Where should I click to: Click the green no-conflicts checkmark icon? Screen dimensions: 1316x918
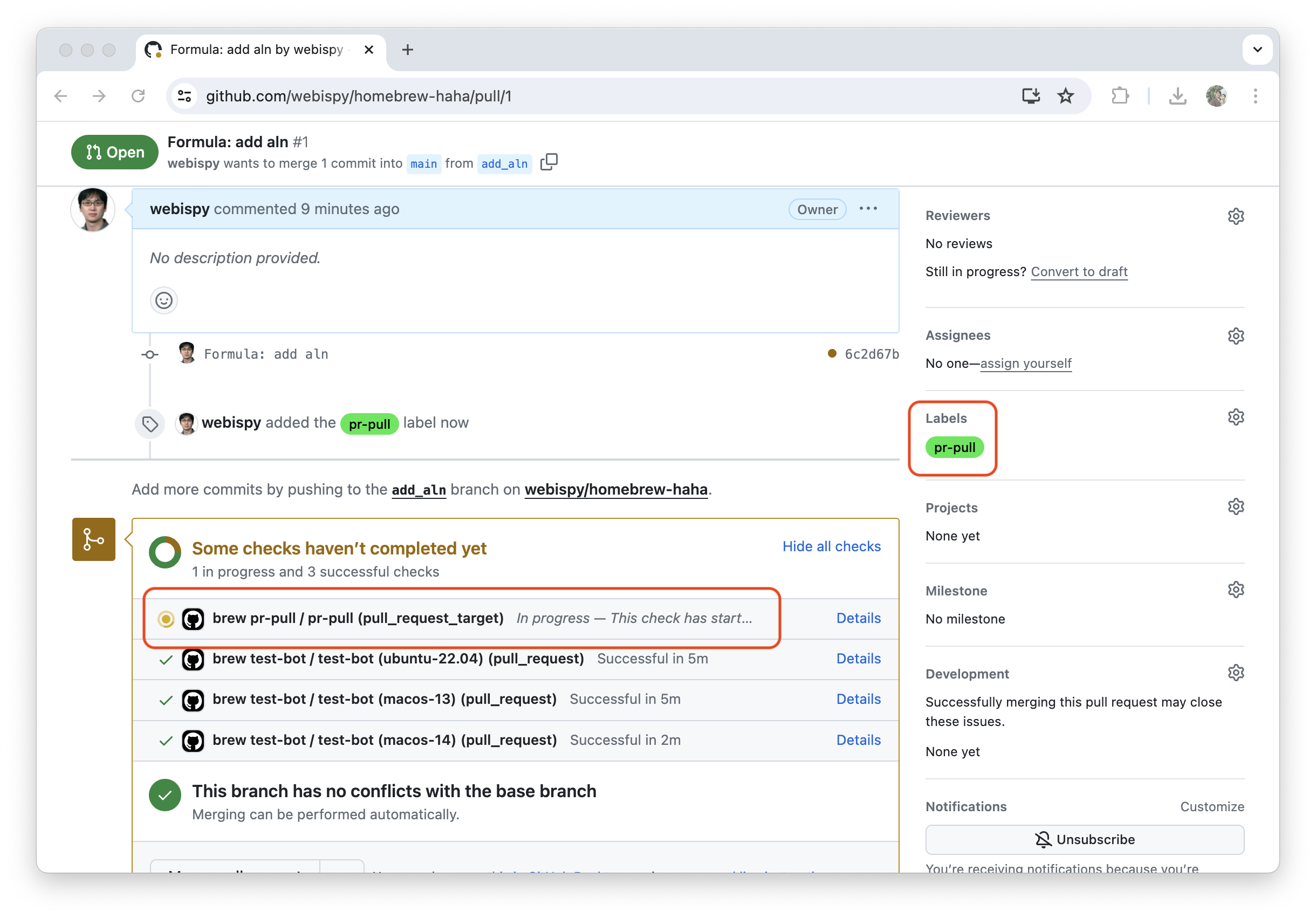(165, 796)
